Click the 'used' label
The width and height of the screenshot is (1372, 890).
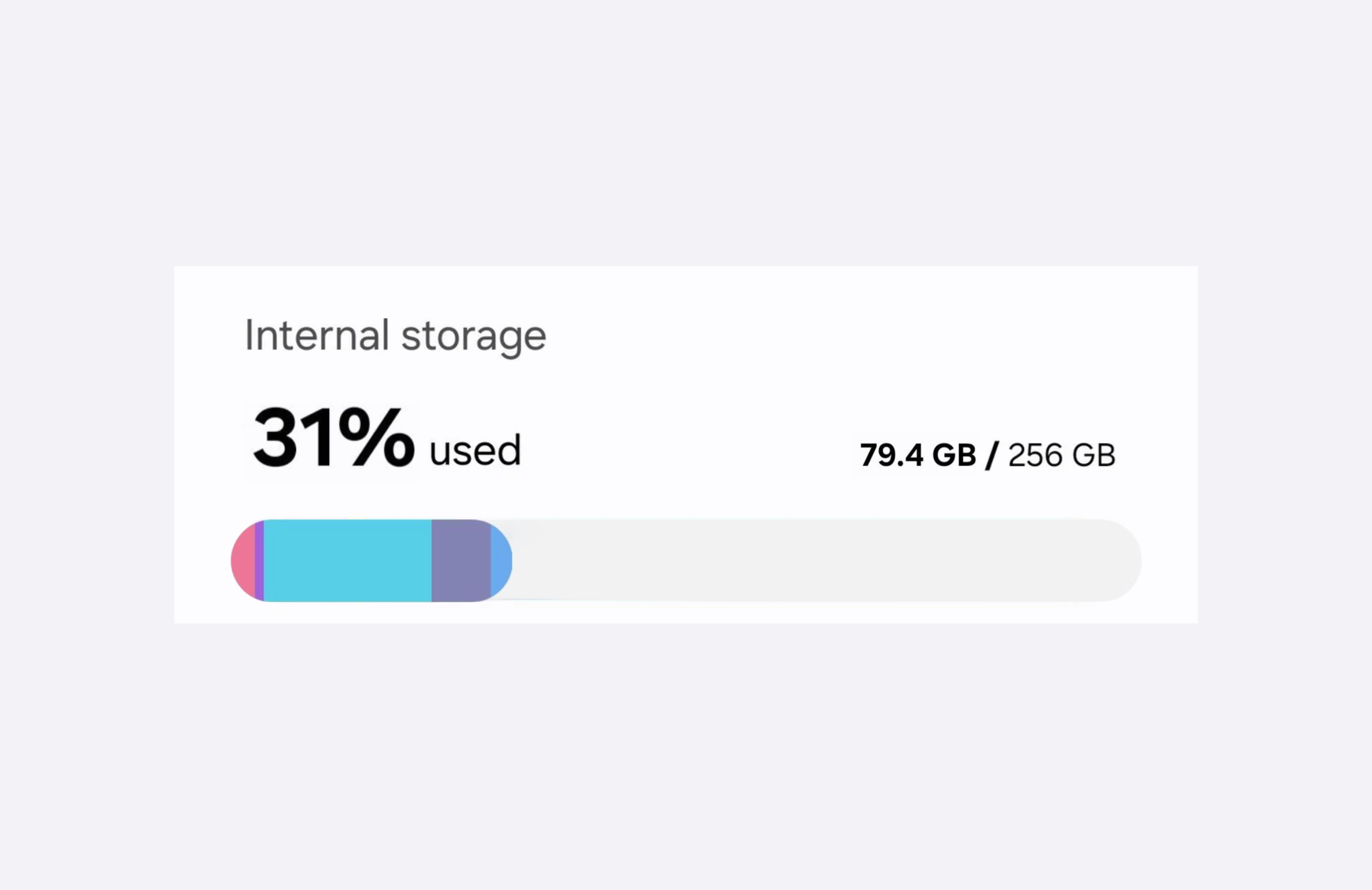(475, 451)
